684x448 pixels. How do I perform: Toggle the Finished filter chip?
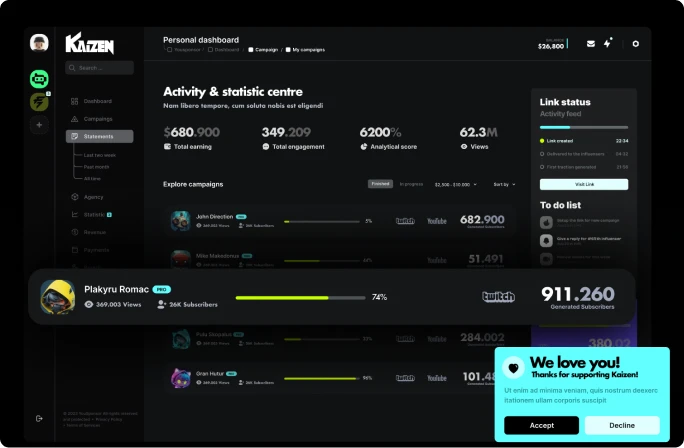[x=380, y=184]
